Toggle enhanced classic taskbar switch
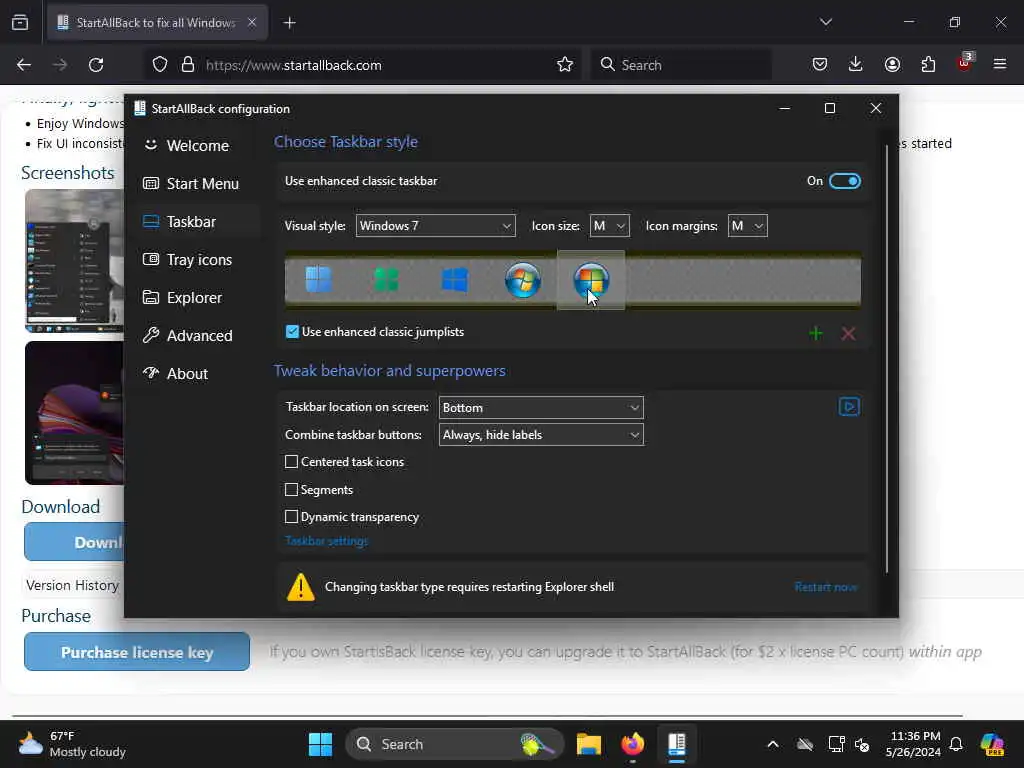This screenshot has height=768, width=1024. pyautogui.click(x=845, y=181)
